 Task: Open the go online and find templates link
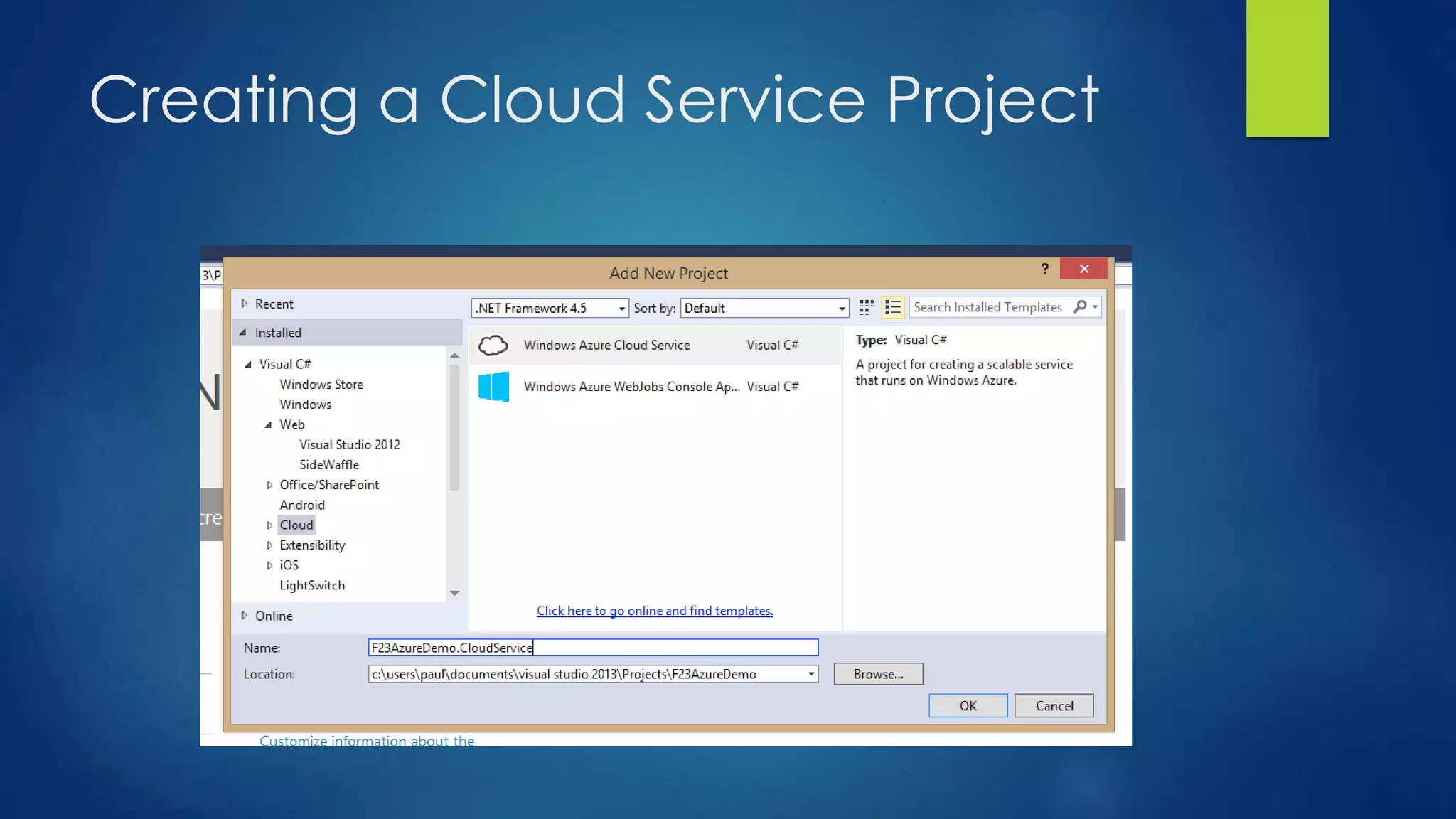pyautogui.click(x=655, y=611)
